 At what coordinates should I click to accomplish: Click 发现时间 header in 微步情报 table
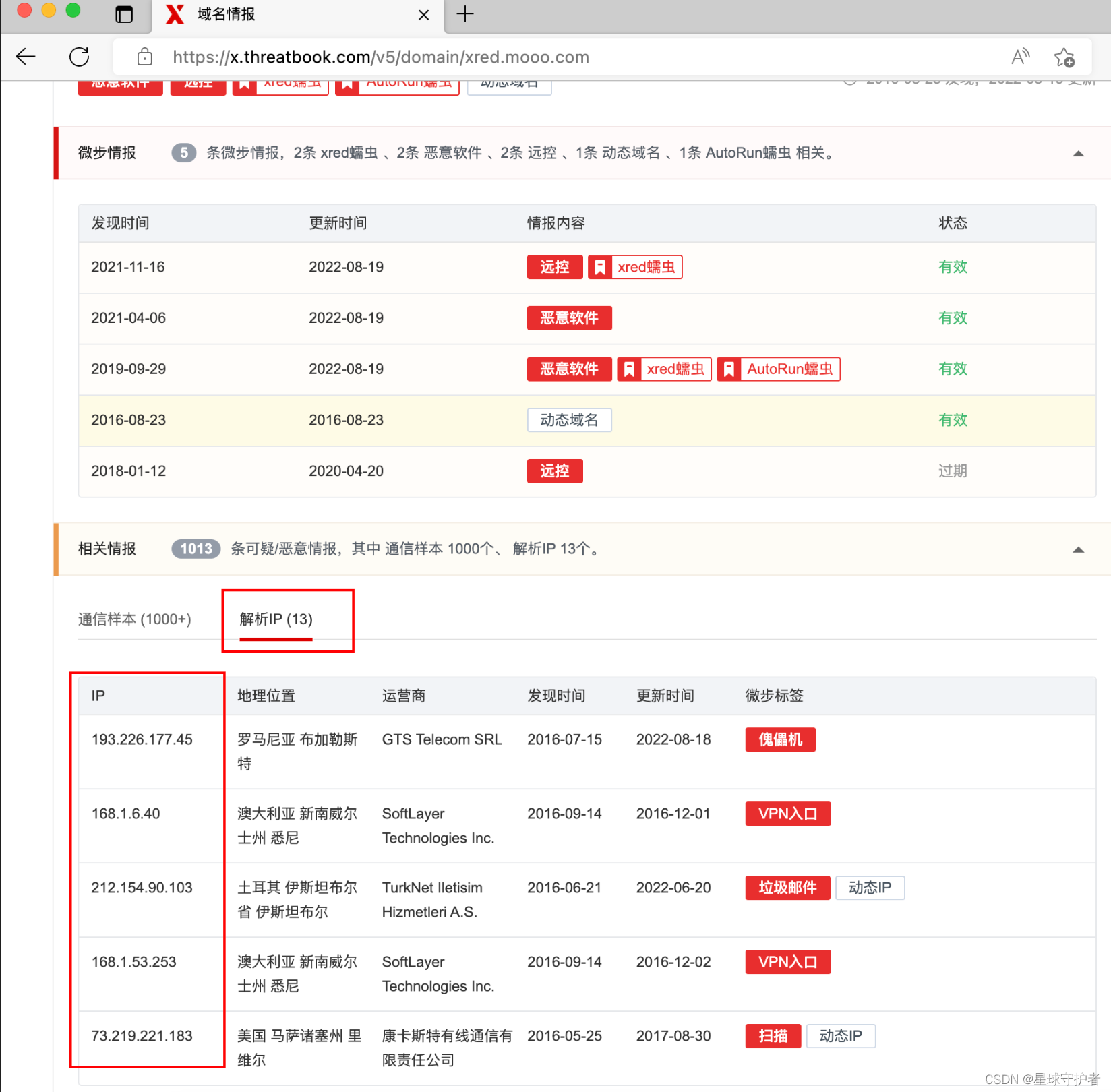(x=121, y=223)
